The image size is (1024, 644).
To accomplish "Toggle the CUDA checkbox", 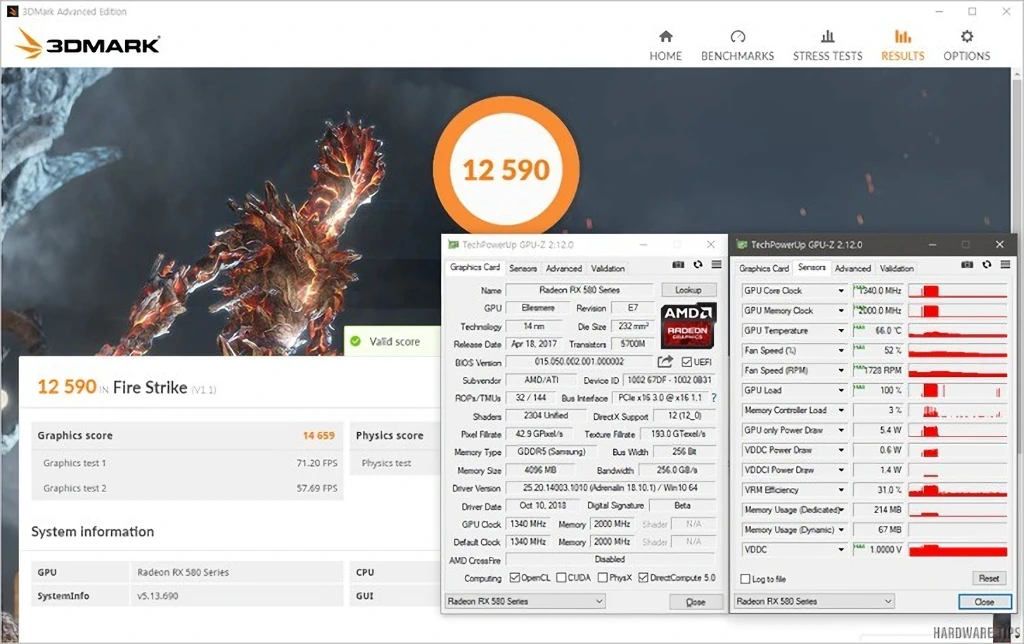I will coord(561,577).
